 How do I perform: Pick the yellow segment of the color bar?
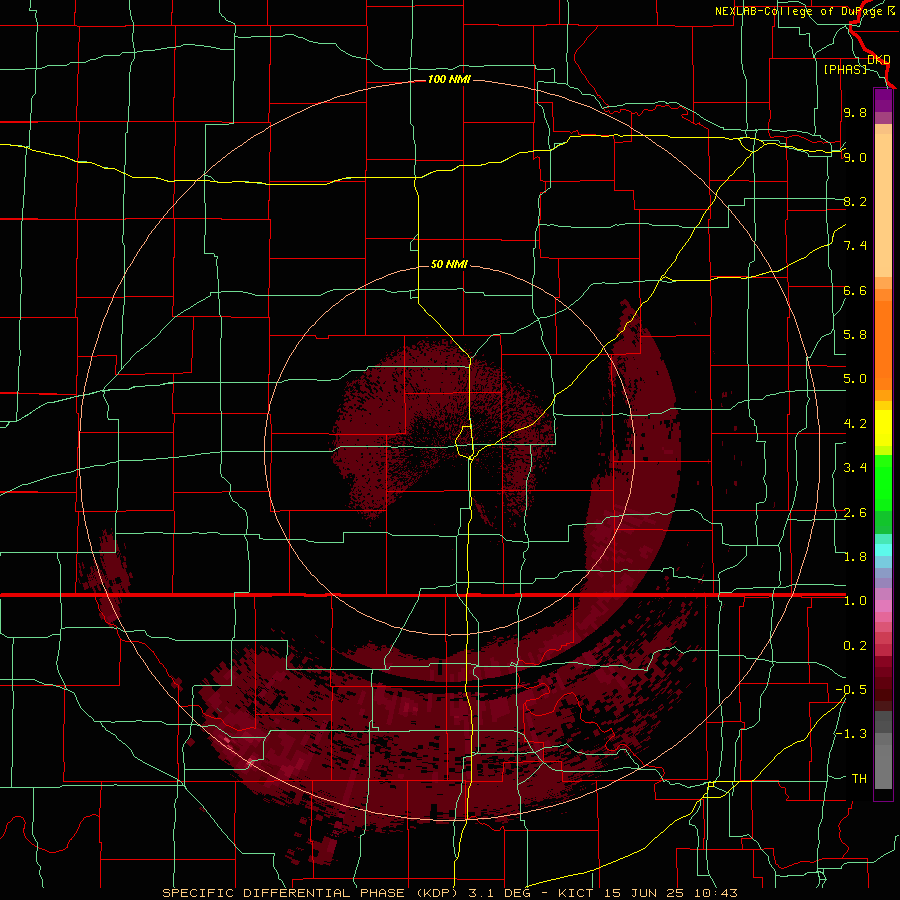pyautogui.click(x=883, y=428)
